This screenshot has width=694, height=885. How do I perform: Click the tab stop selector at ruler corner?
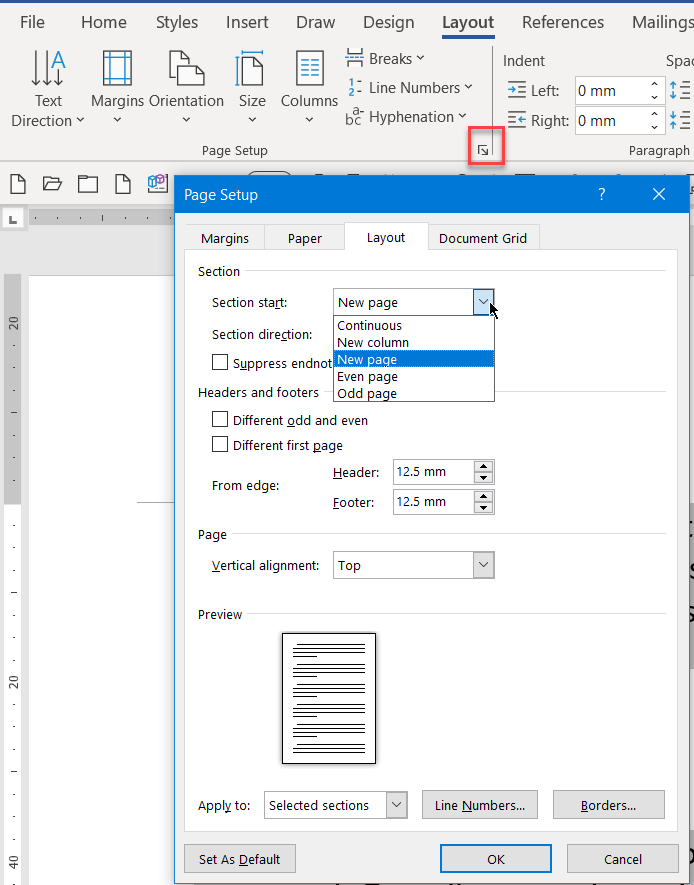(x=12, y=218)
